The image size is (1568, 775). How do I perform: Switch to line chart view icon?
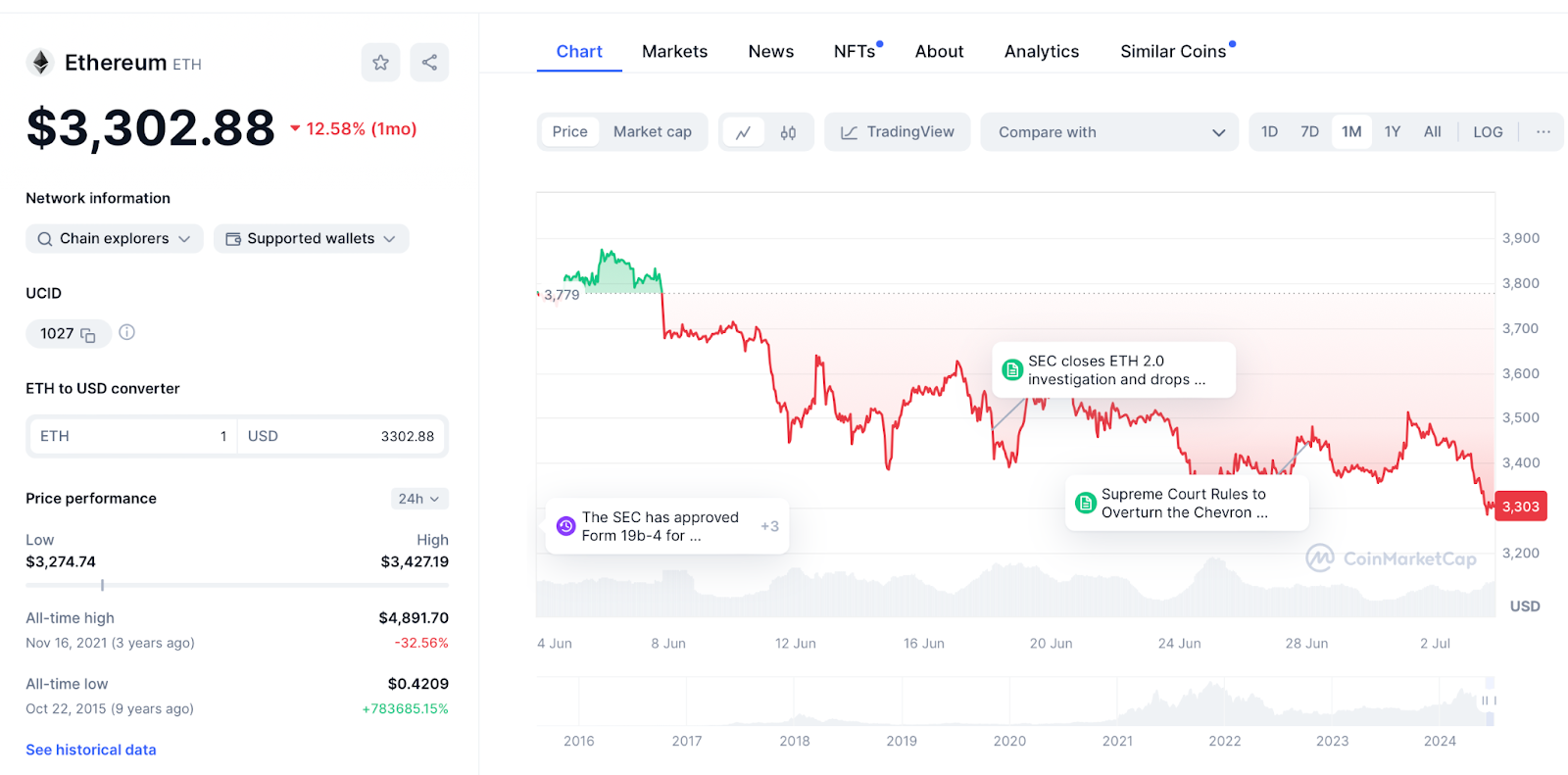744,132
